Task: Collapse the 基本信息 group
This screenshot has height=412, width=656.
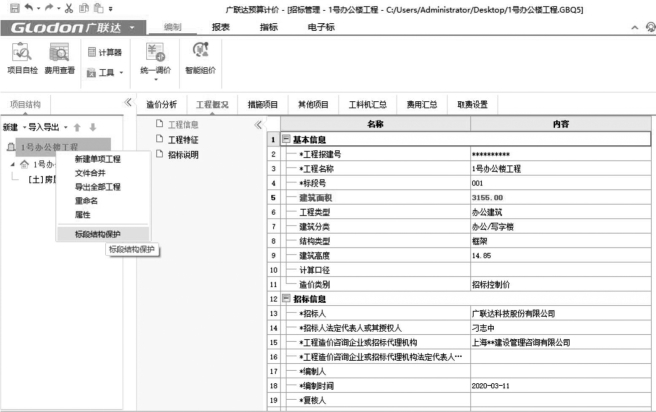Action: tap(286, 139)
